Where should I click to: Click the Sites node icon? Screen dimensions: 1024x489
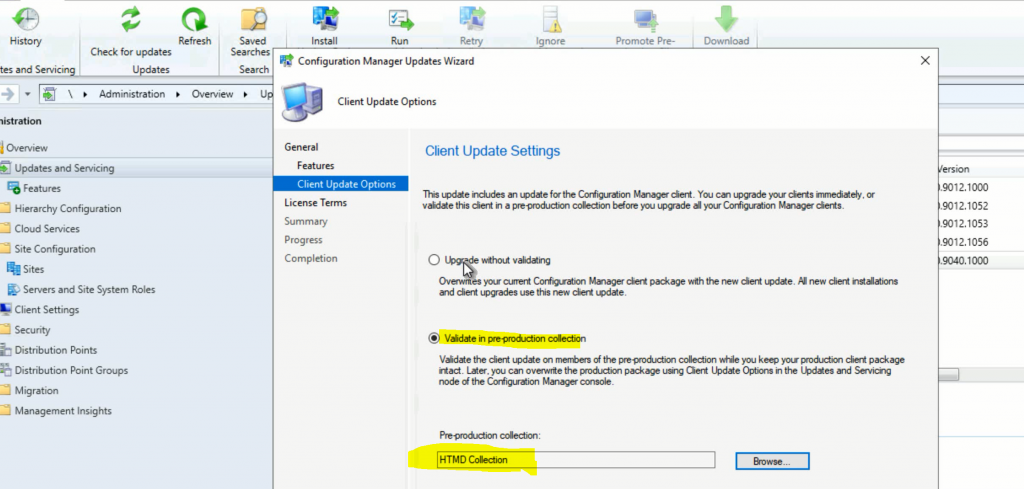[13, 269]
